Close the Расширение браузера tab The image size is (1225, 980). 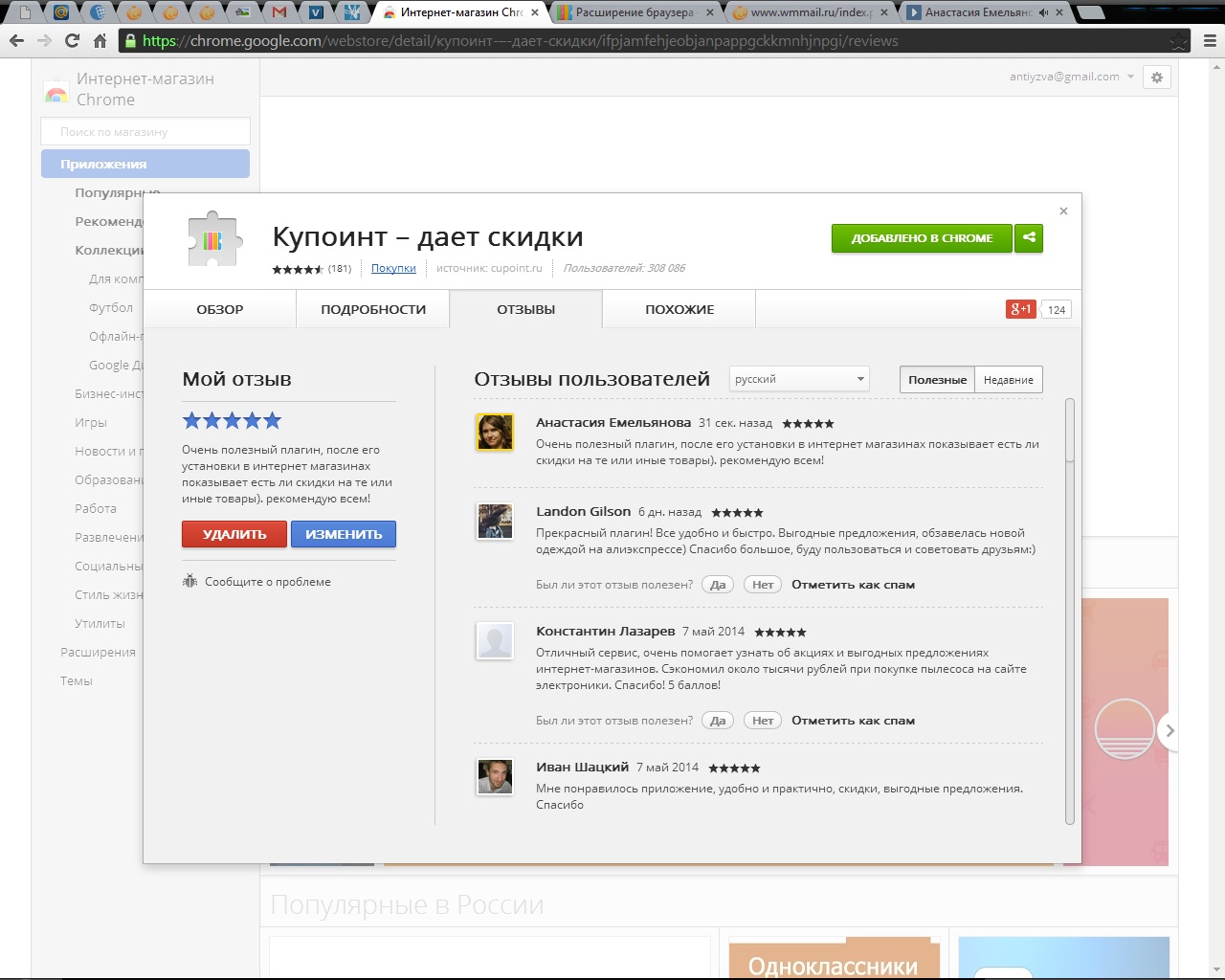click(709, 12)
